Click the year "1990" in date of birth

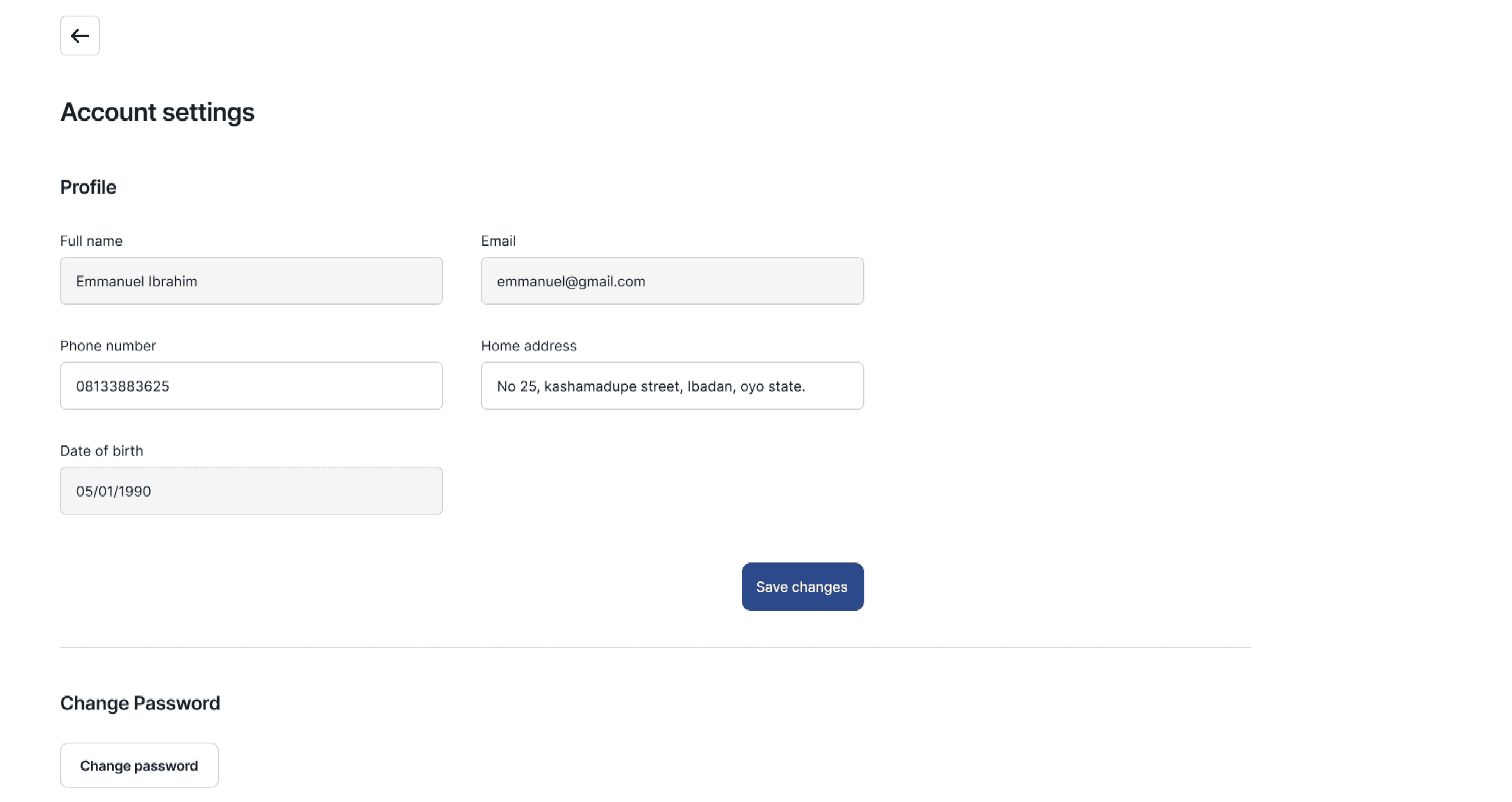coord(134,491)
